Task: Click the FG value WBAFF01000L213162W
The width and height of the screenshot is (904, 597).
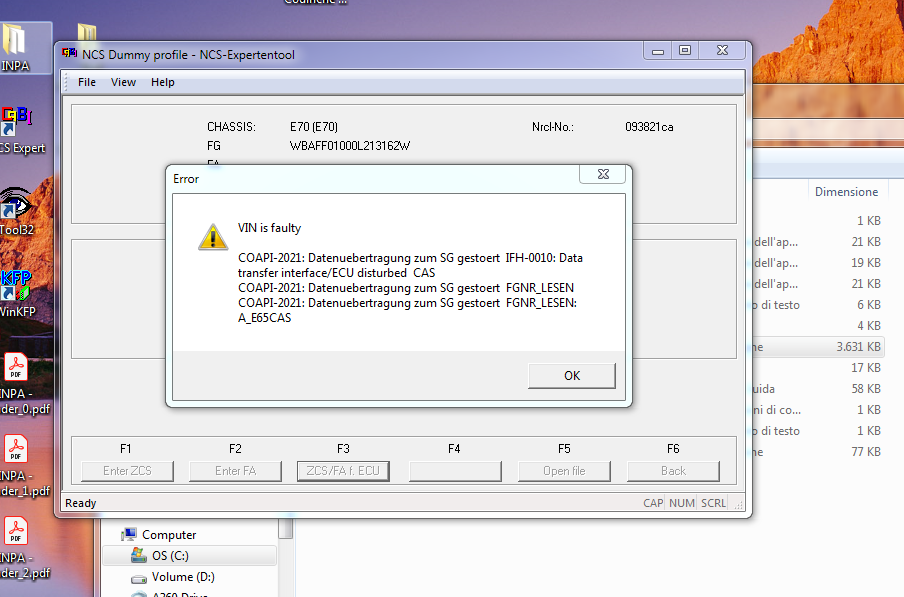Action: (x=349, y=146)
